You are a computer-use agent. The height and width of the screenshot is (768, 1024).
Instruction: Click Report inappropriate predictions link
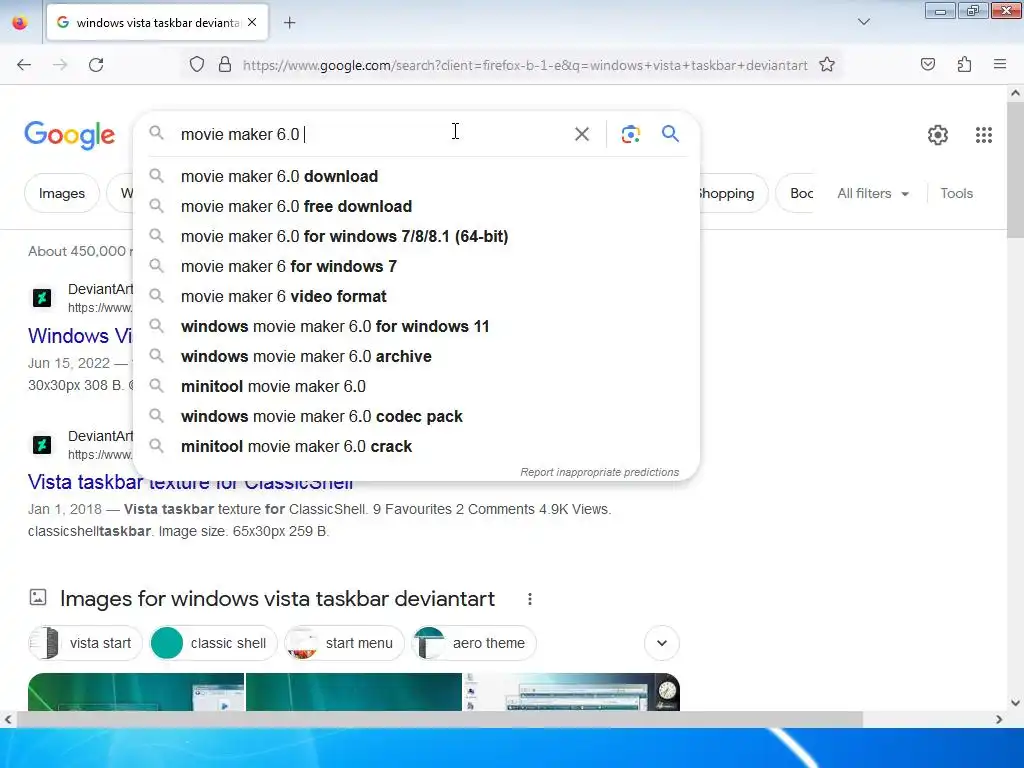coord(600,472)
